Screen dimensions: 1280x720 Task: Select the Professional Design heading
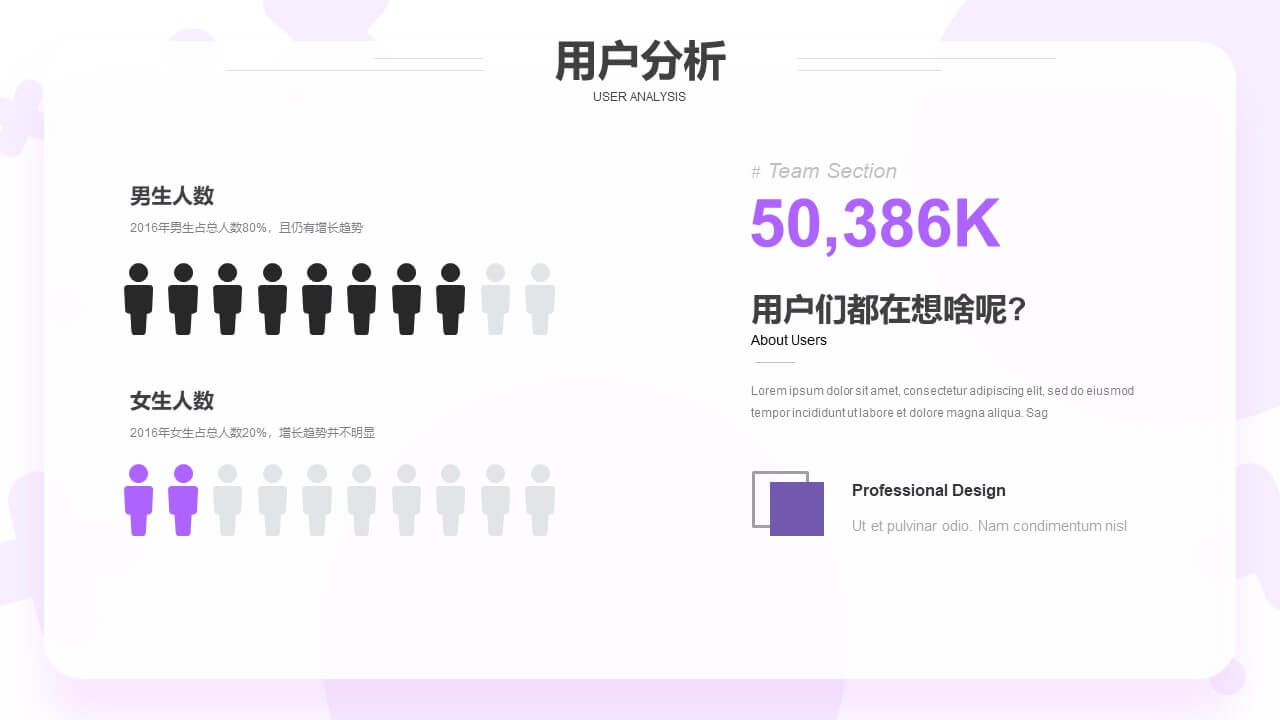point(929,490)
